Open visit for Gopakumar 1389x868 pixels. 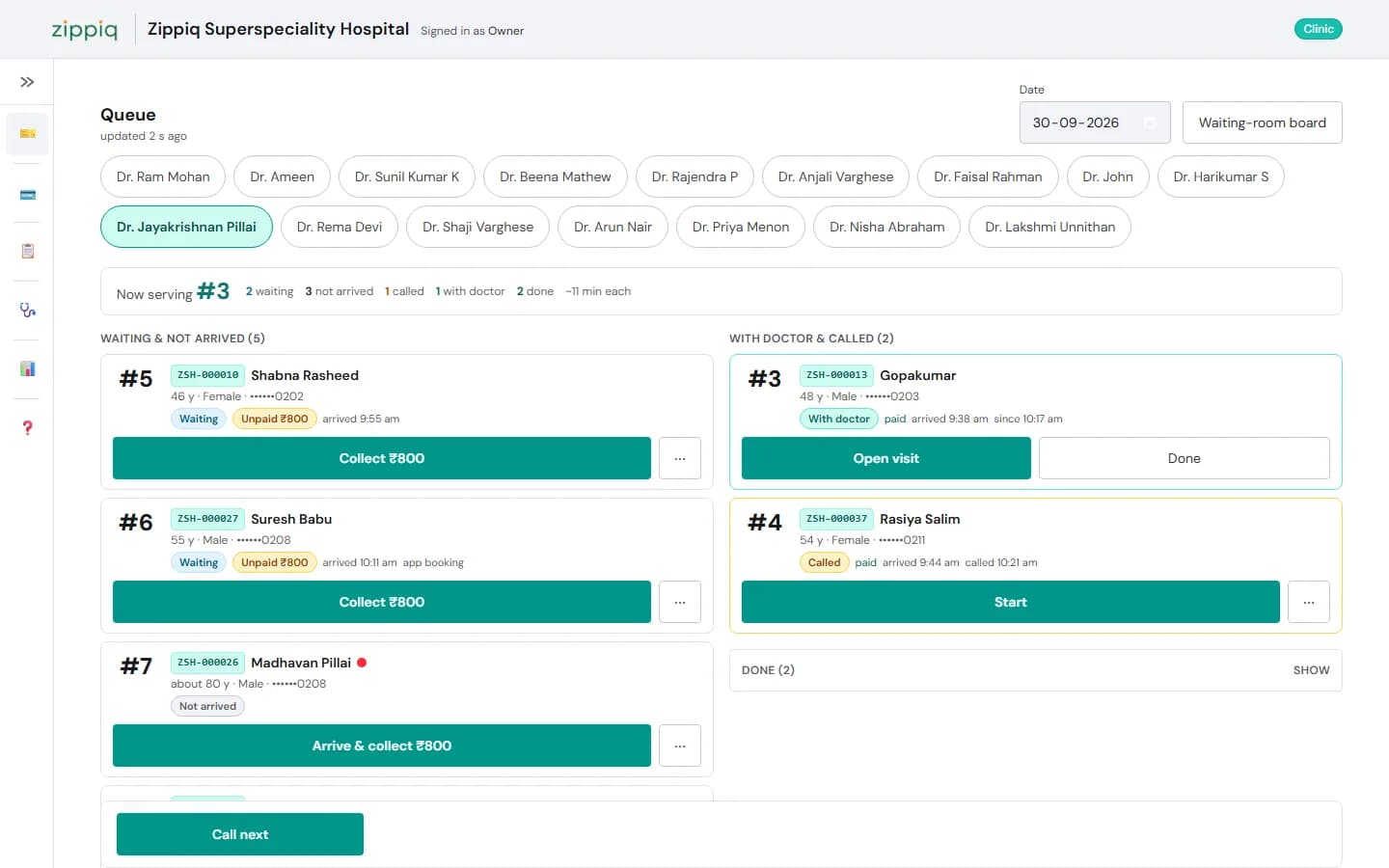click(886, 458)
